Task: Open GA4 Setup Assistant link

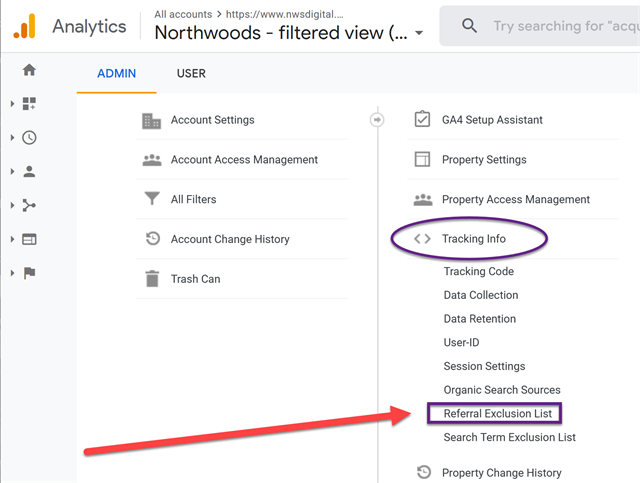Action: point(492,120)
